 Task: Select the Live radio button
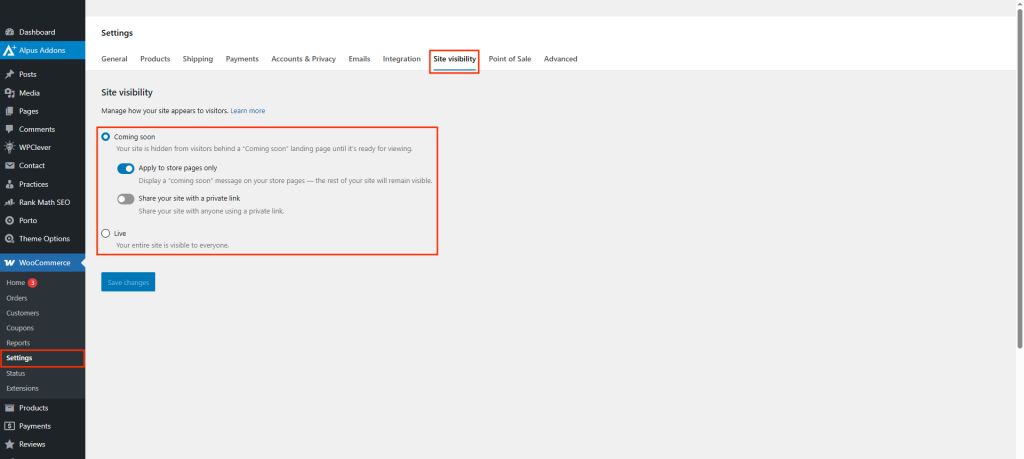point(106,233)
